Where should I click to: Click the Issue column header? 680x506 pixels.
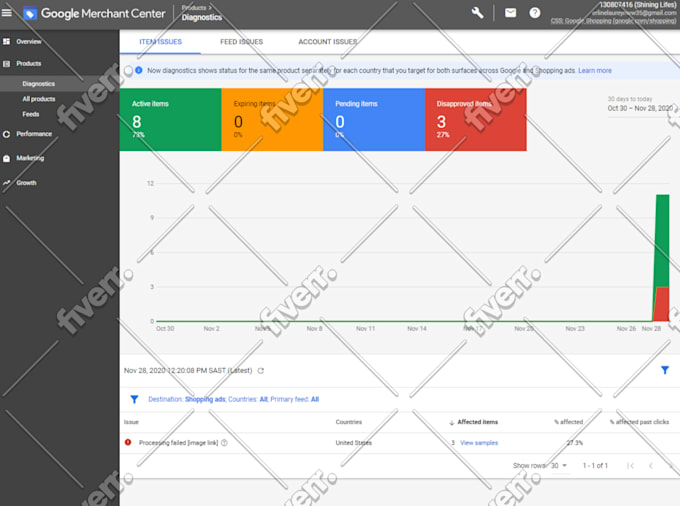131,422
